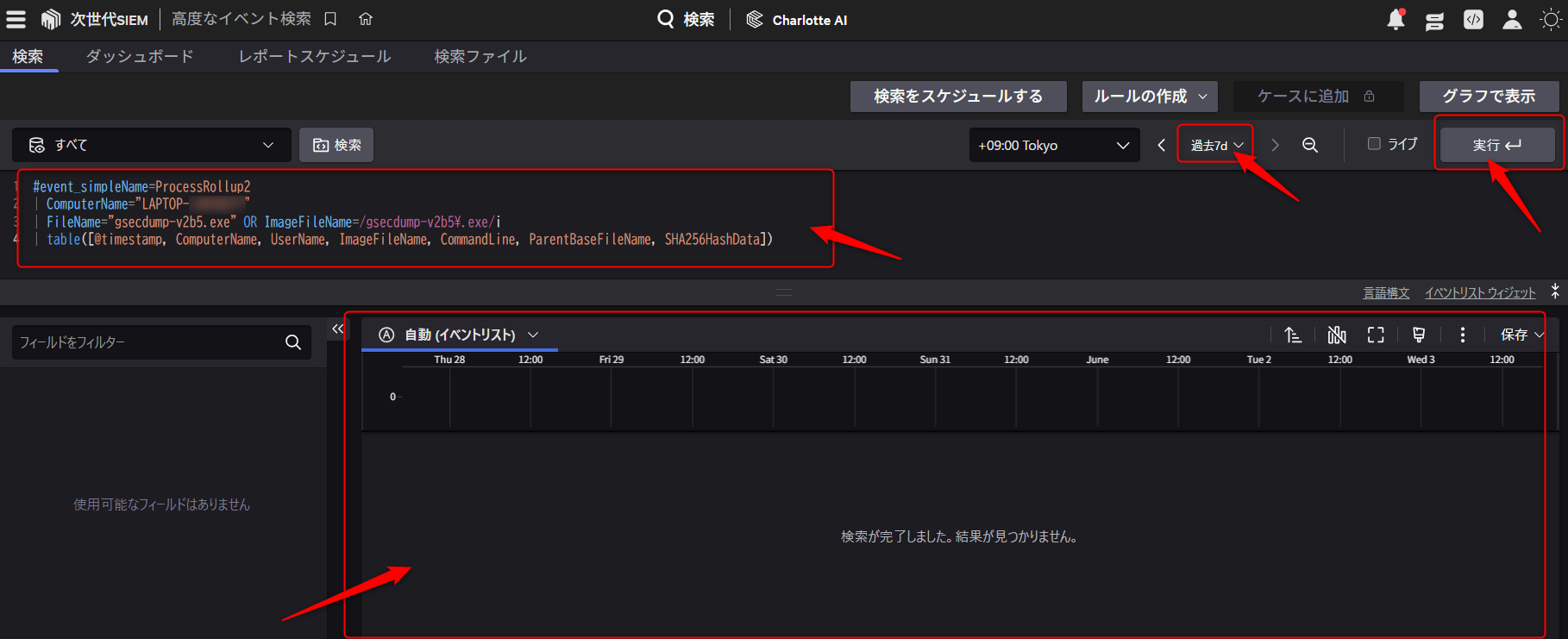Switch to the ダッシュボード tab
1568x639 pixels.
coord(140,56)
